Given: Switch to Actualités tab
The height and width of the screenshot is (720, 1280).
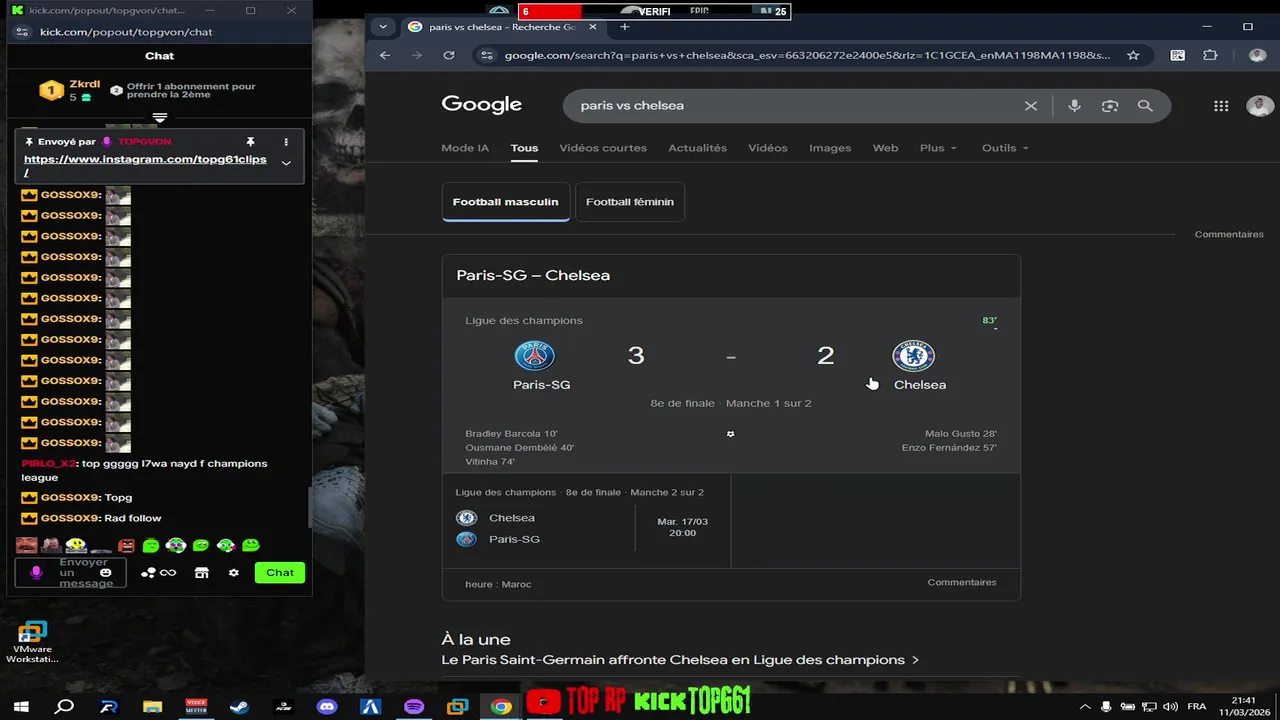Looking at the screenshot, I should (x=697, y=148).
